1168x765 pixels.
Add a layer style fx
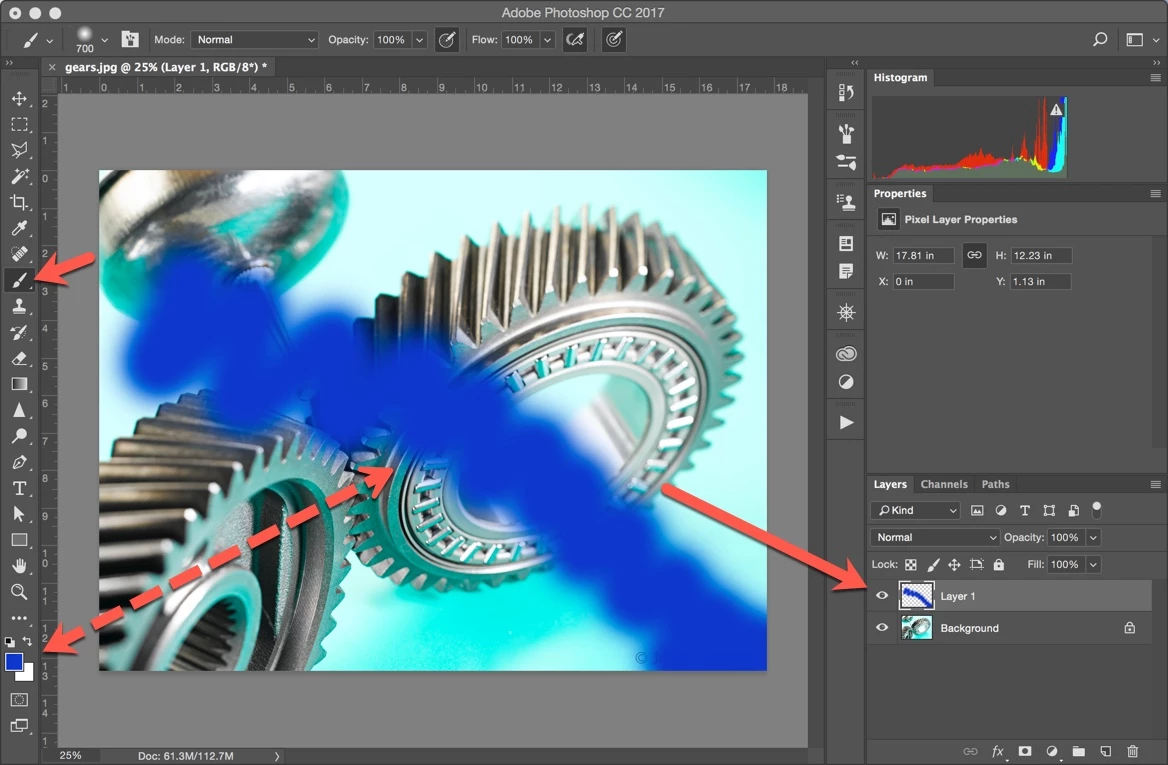(998, 751)
